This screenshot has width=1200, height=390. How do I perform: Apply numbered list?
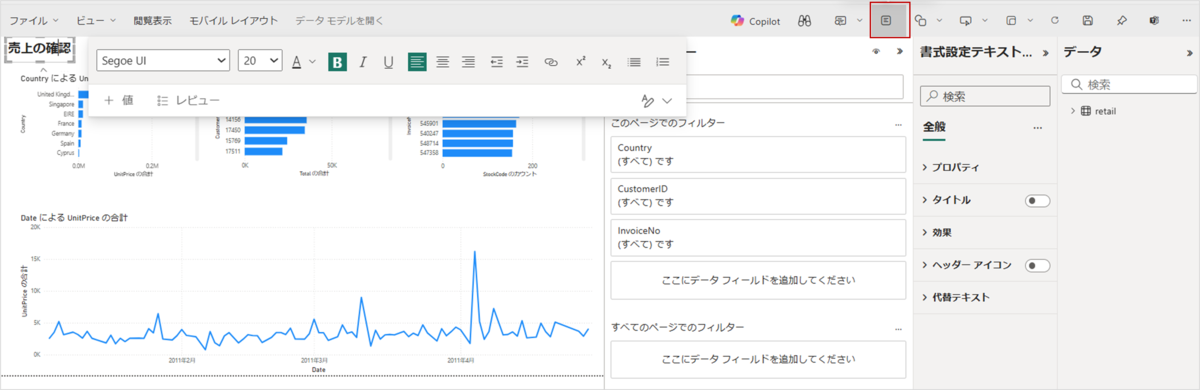coord(662,62)
